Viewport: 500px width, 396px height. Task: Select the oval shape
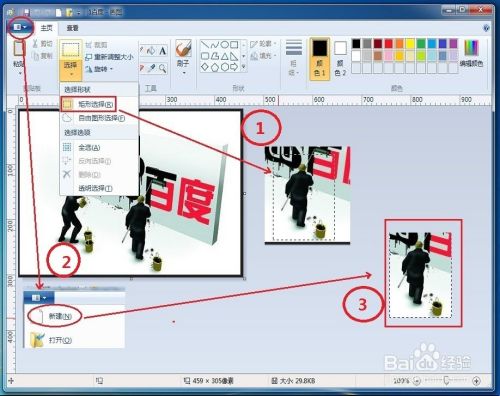tap(225, 45)
